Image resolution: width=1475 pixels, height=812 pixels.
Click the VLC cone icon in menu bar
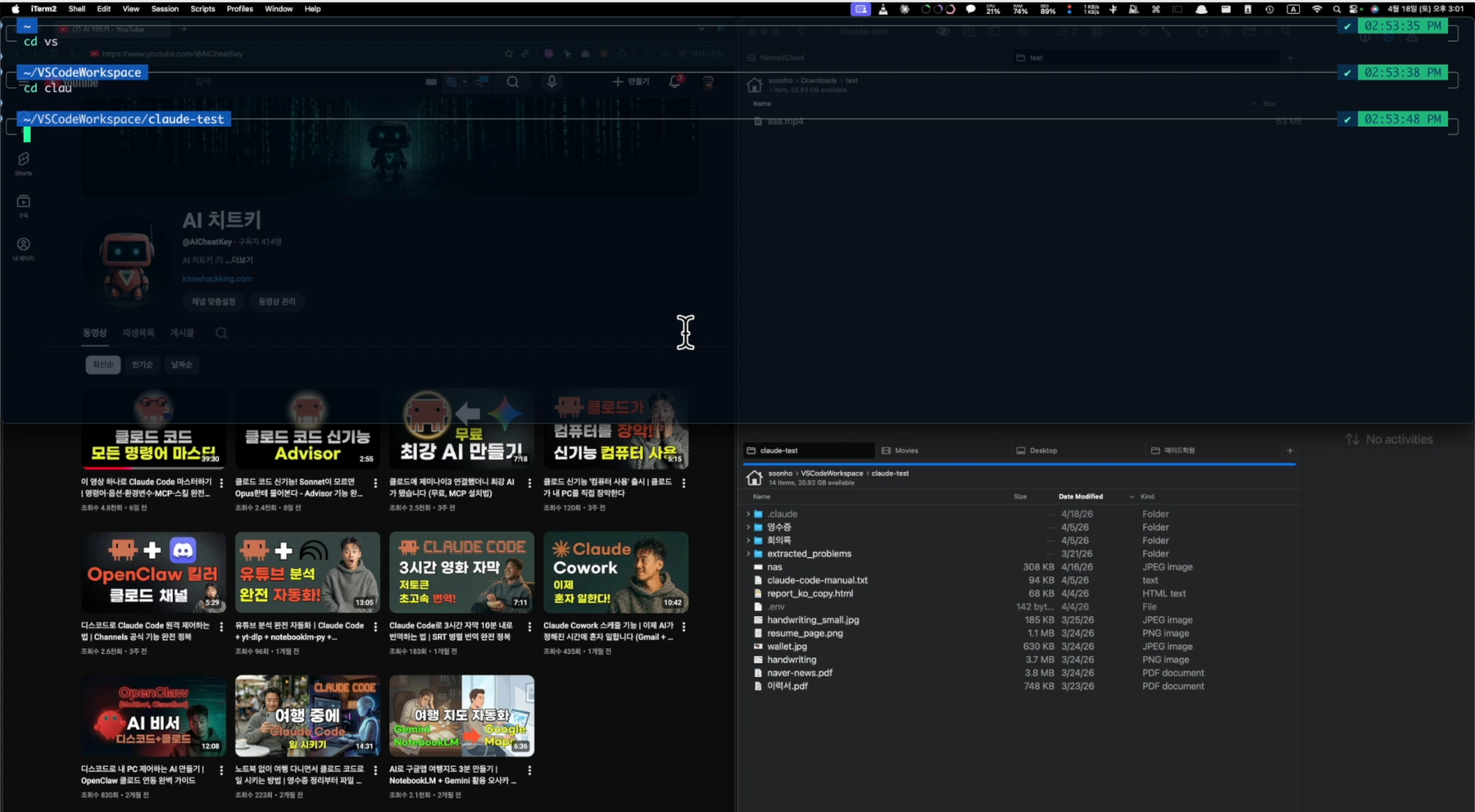click(883, 9)
